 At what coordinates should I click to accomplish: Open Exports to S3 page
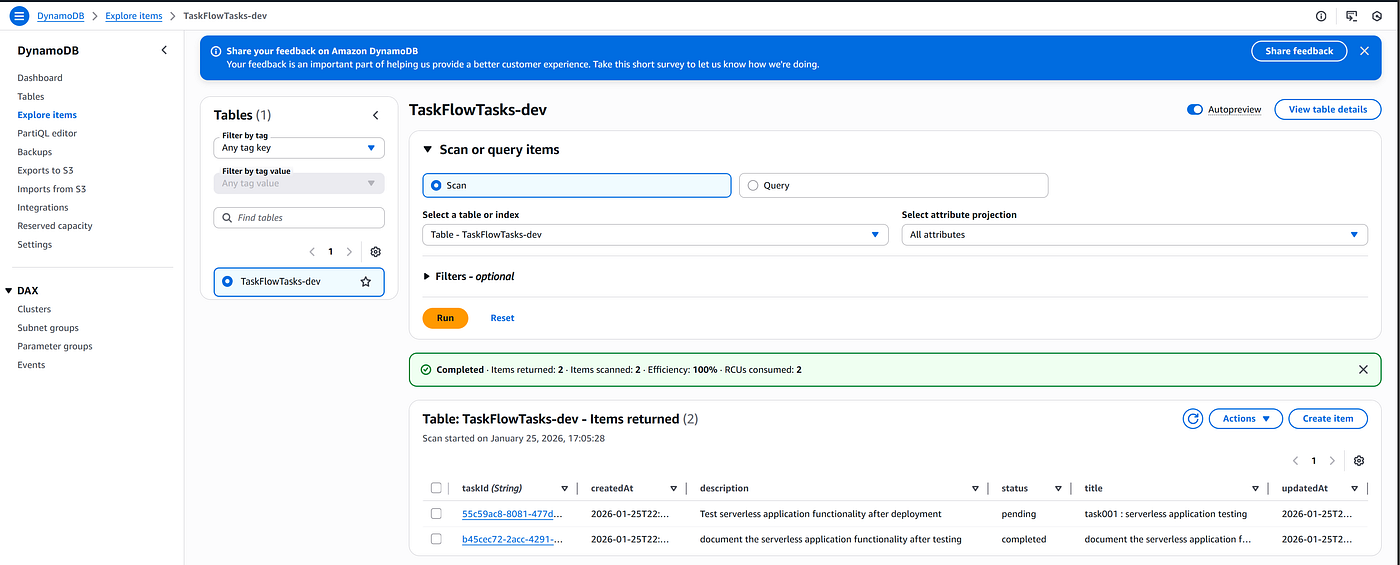tap(45, 170)
